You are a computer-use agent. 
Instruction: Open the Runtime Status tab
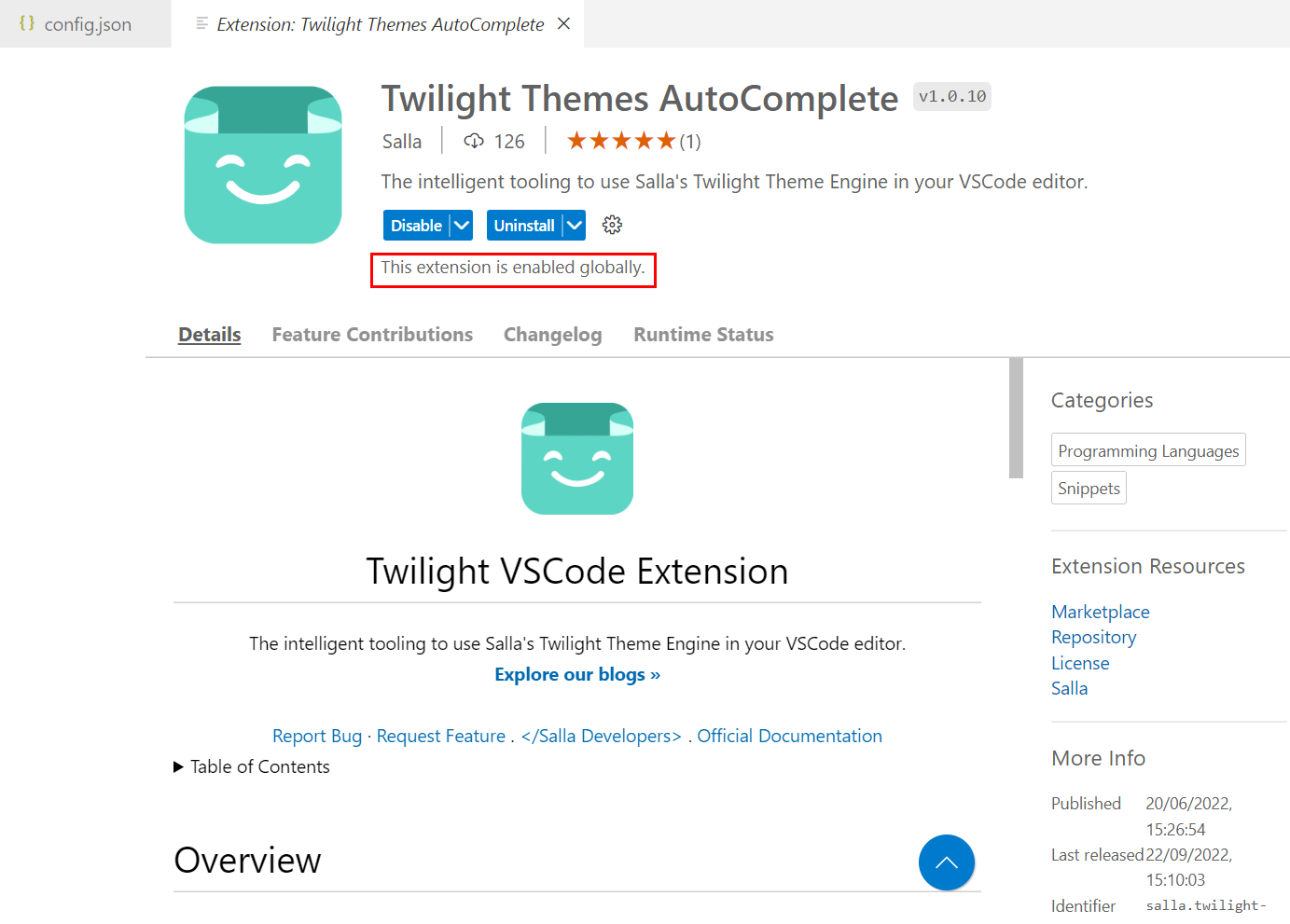[703, 334]
